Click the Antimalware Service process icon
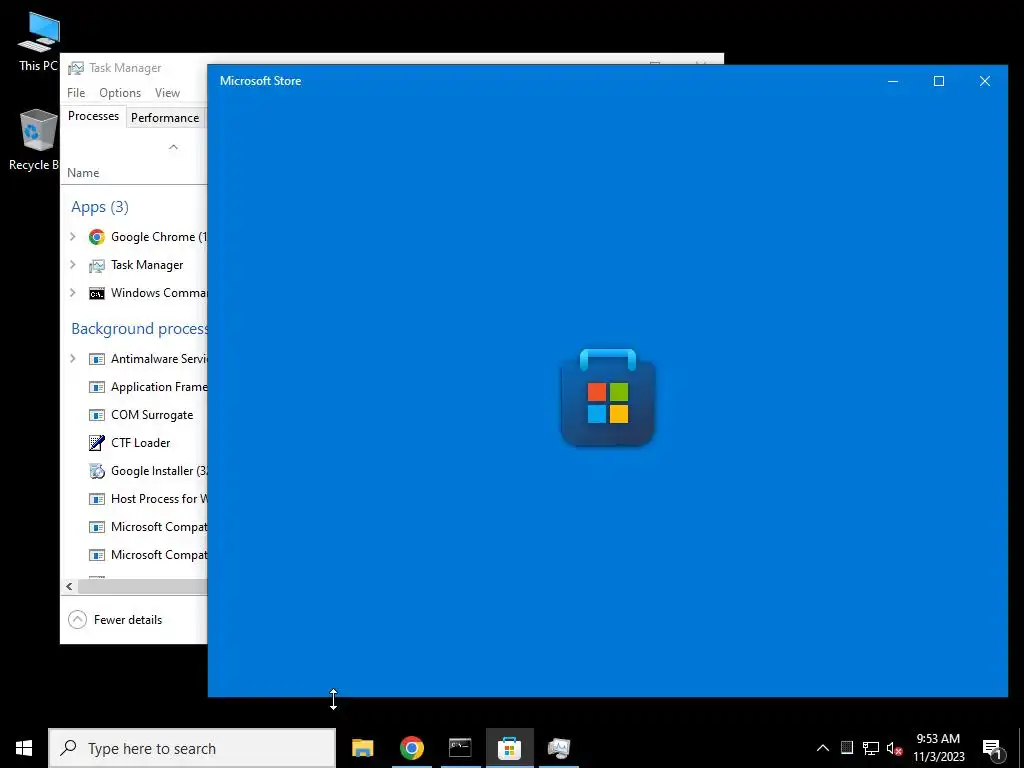The height and width of the screenshot is (768, 1024). pos(97,359)
